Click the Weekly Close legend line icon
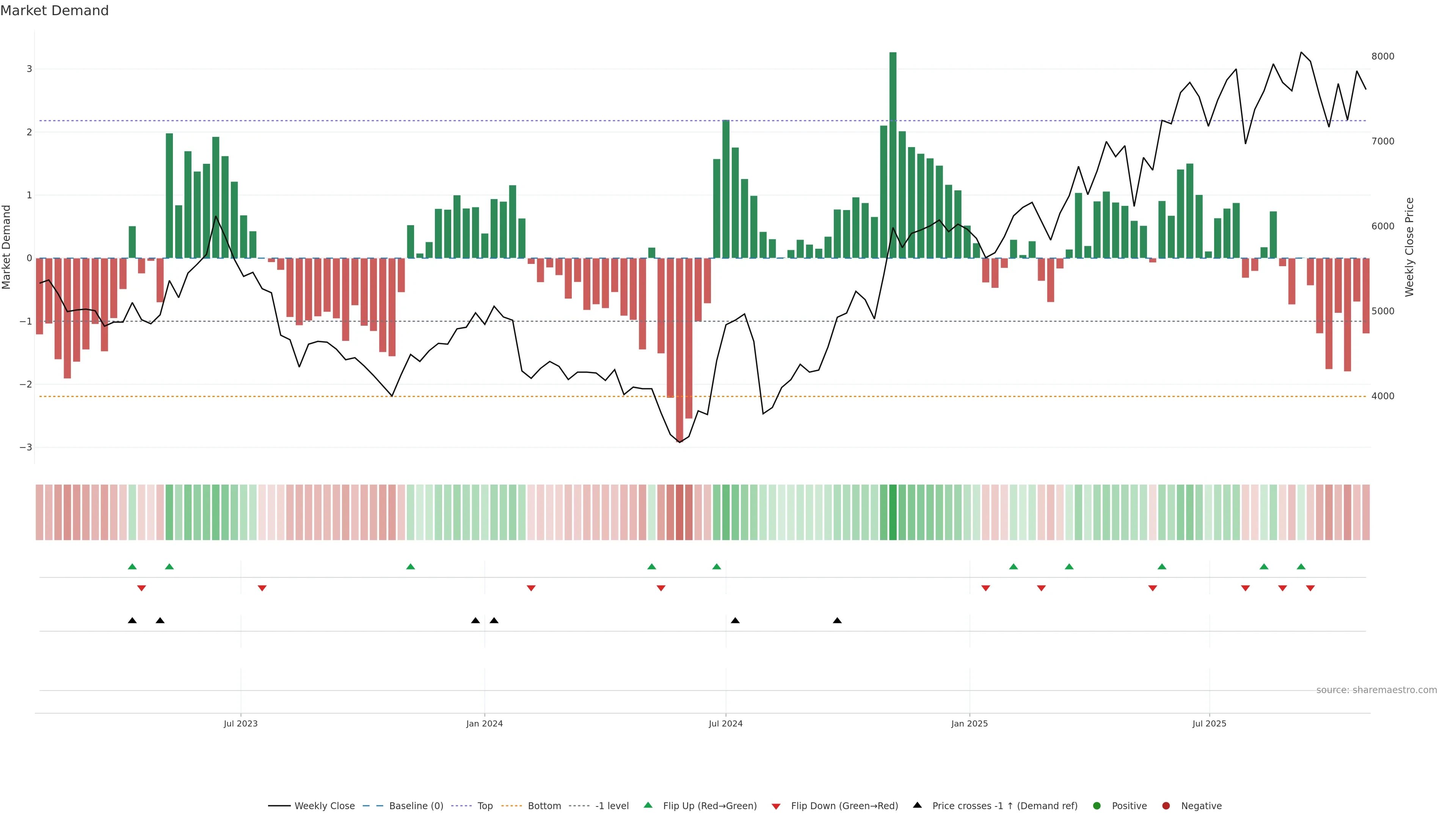 (x=279, y=805)
